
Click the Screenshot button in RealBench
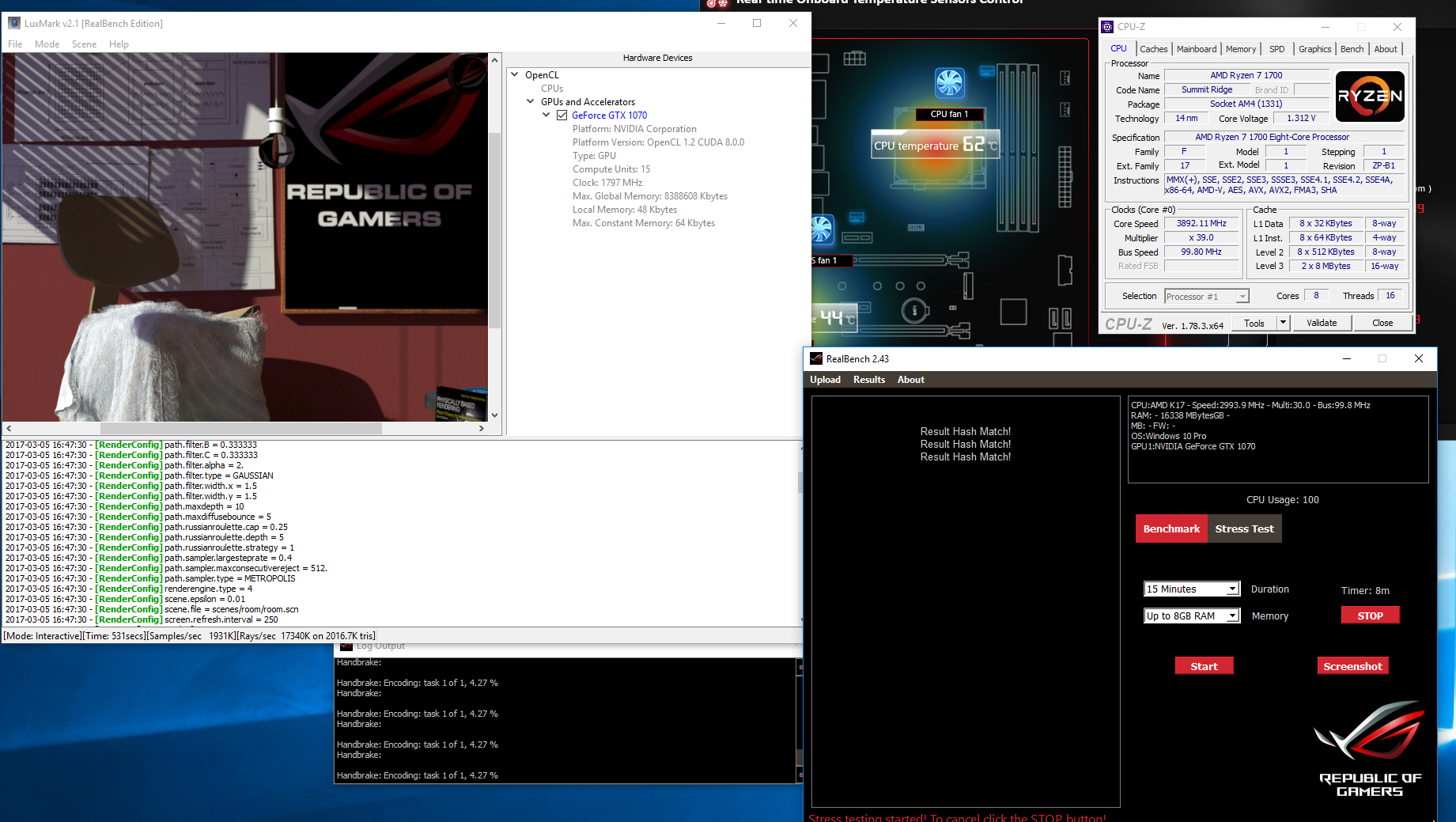tap(1352, 666)
